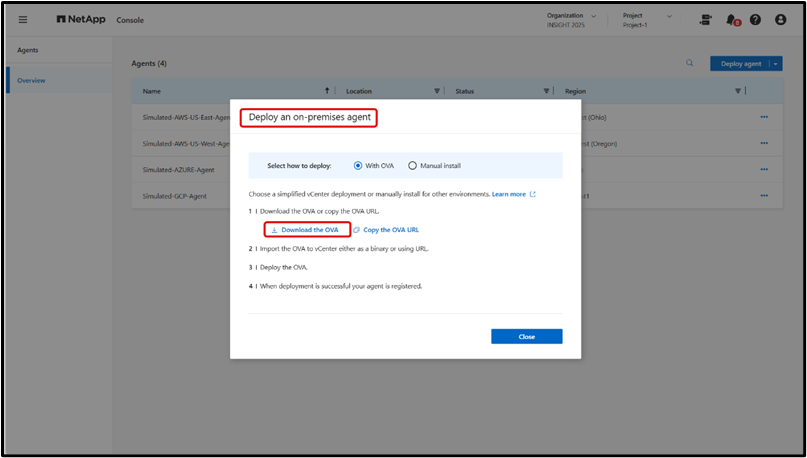
Task: Open the agents connector icon in header
Action: 706,20
